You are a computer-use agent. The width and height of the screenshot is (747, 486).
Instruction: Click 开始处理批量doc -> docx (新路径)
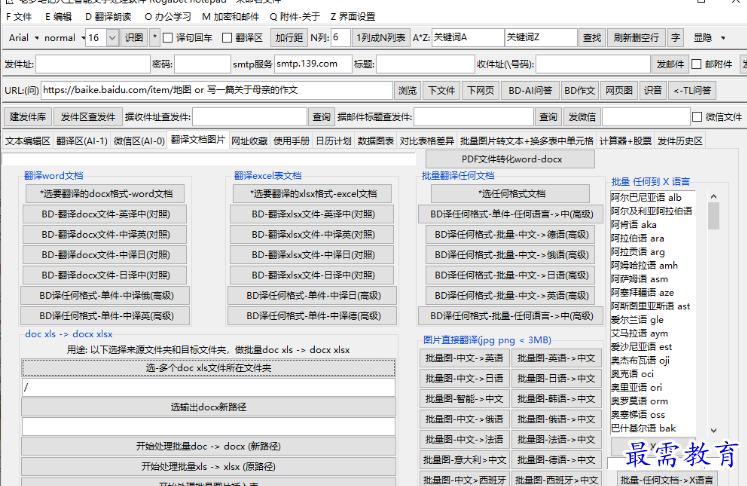tap(209, 446)
